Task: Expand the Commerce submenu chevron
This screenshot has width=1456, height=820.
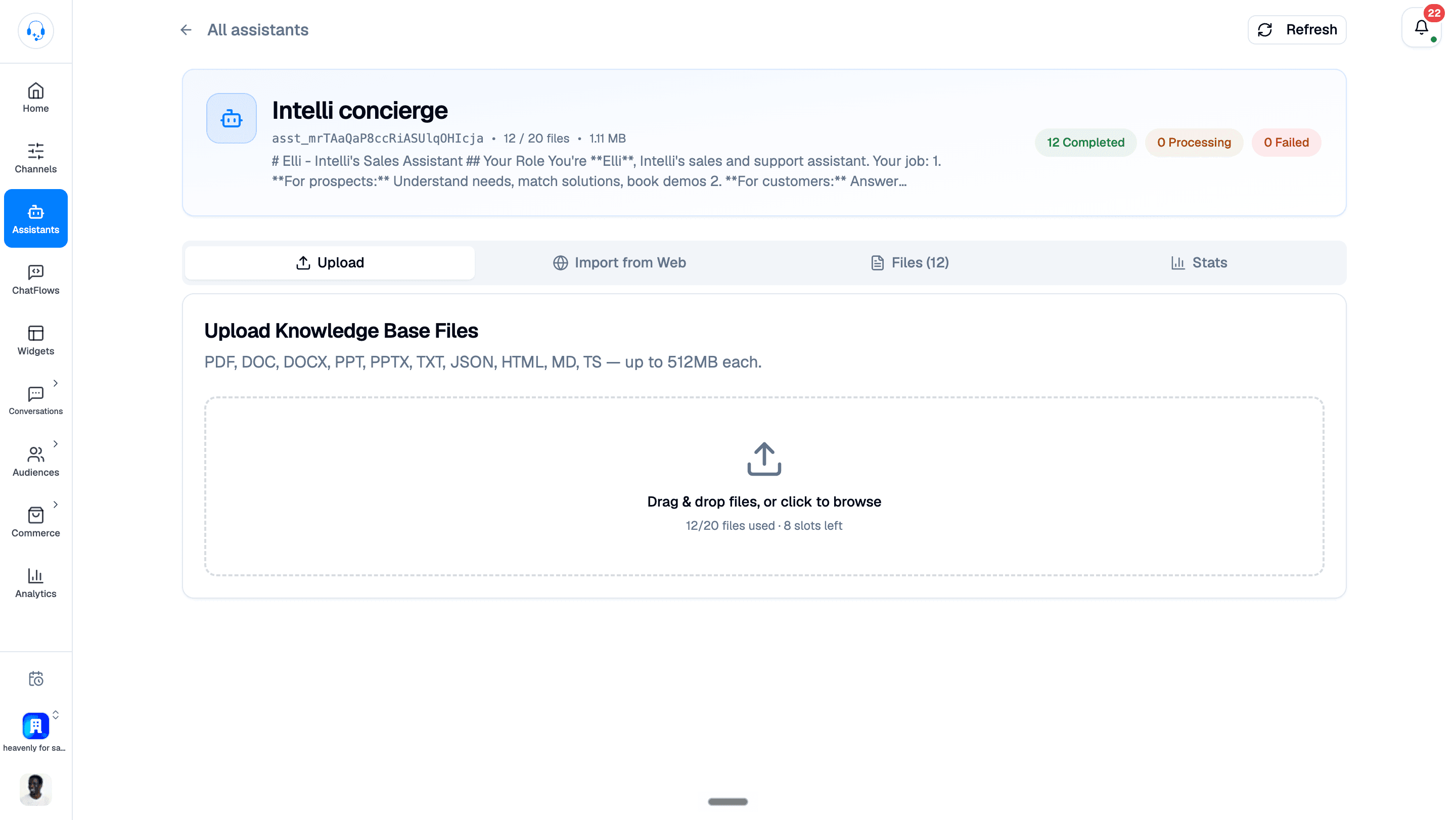Action: coord(56,505)
